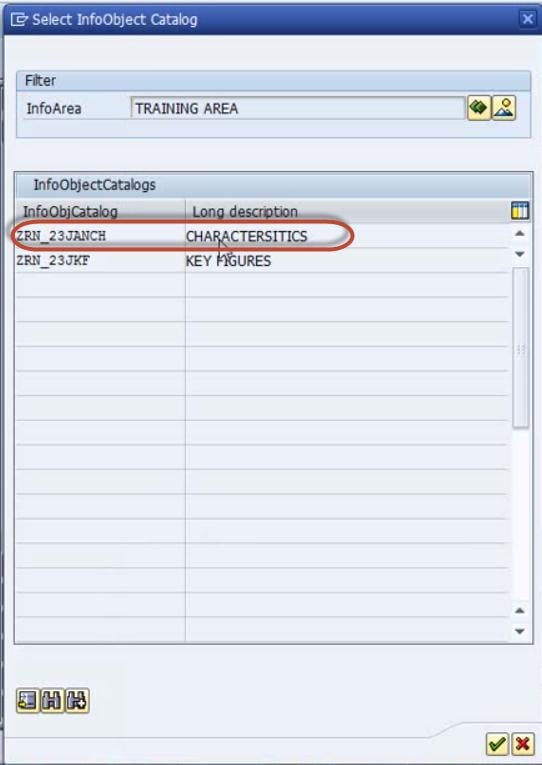Viewport: 542px width, 765px height.
Task: Click the details icon at bottom left
Action: coord(27,701)
